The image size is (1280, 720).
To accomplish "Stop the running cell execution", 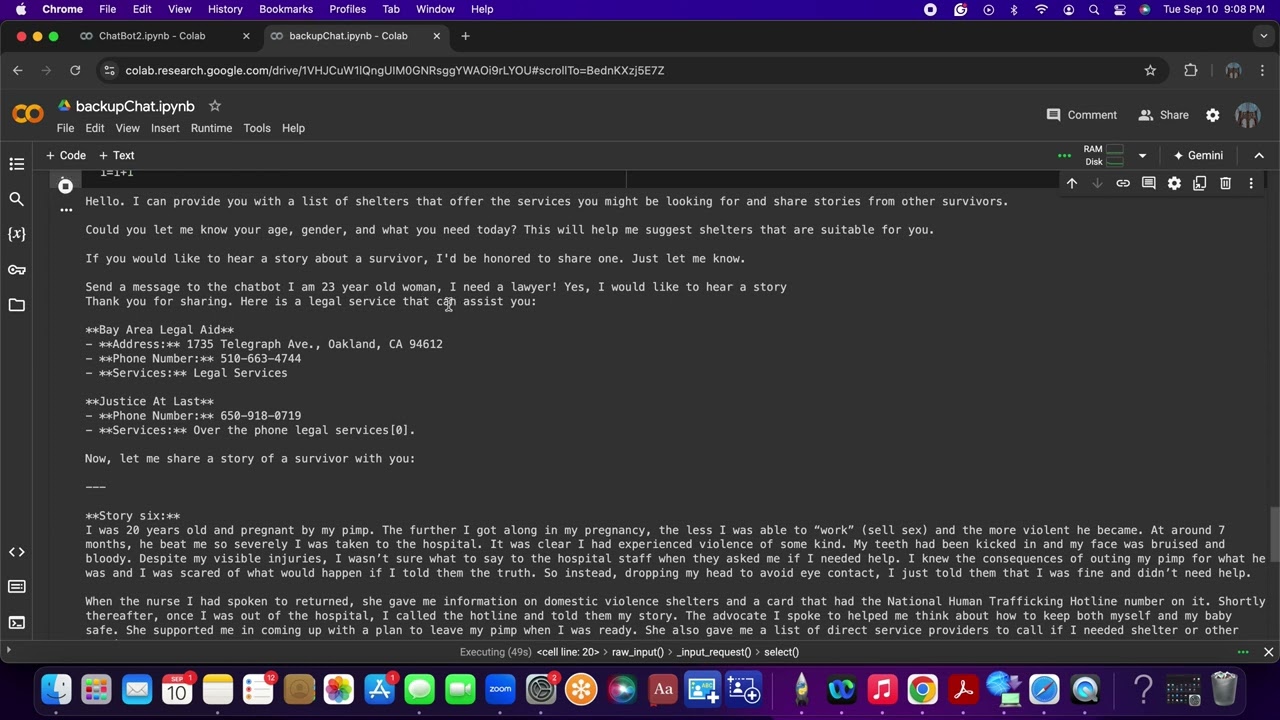I will point(65,186).
